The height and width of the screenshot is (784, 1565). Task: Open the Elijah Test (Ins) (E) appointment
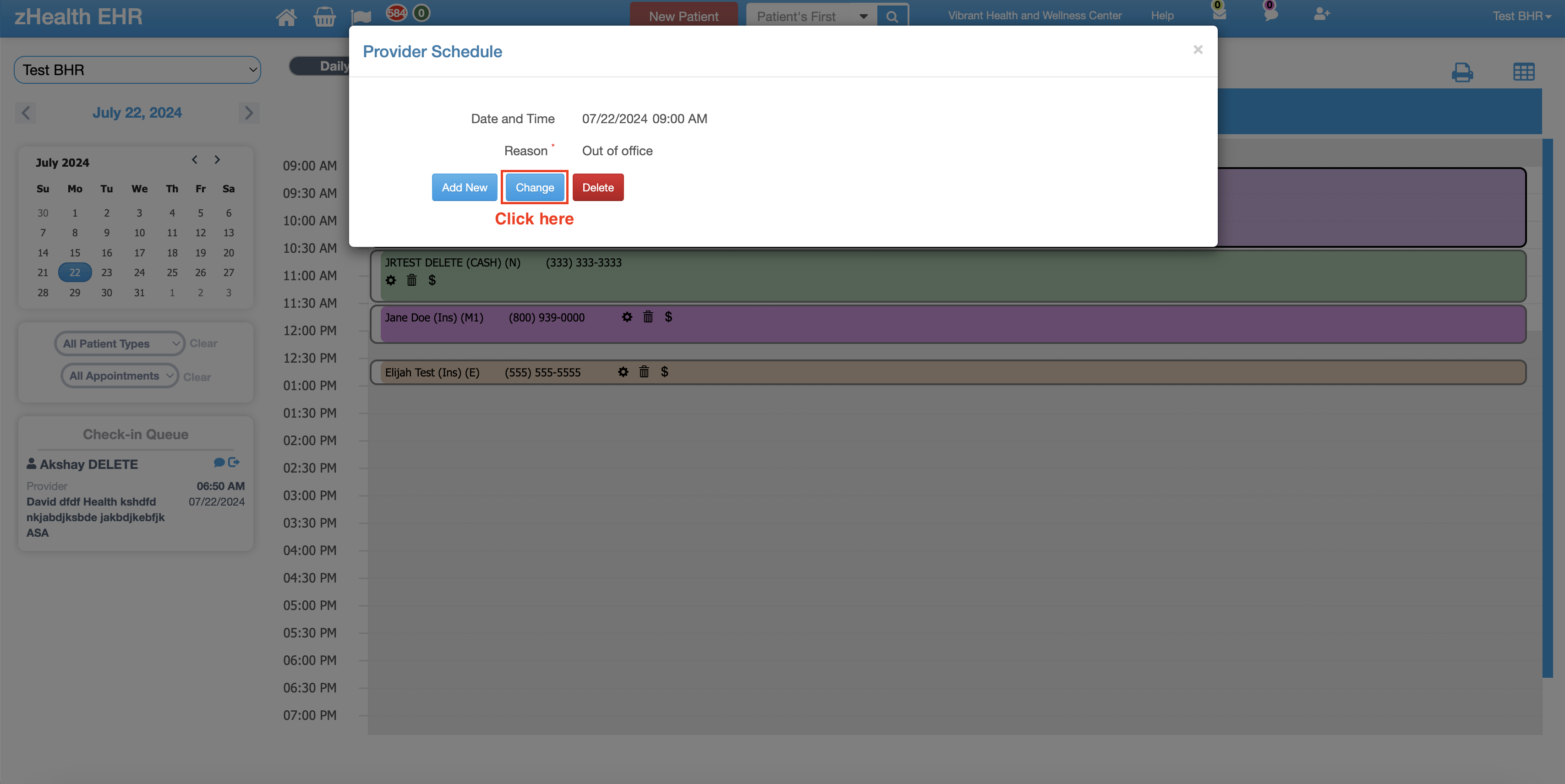pos(948,372)
